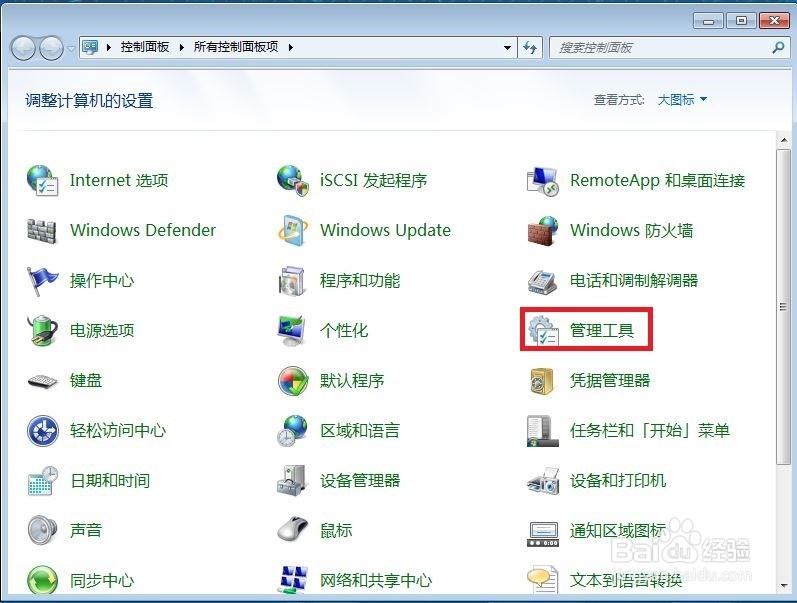Expand the arrow after 控制面板 breadcrumb
The height and width of the screenshot is (603, 797).
181,48
